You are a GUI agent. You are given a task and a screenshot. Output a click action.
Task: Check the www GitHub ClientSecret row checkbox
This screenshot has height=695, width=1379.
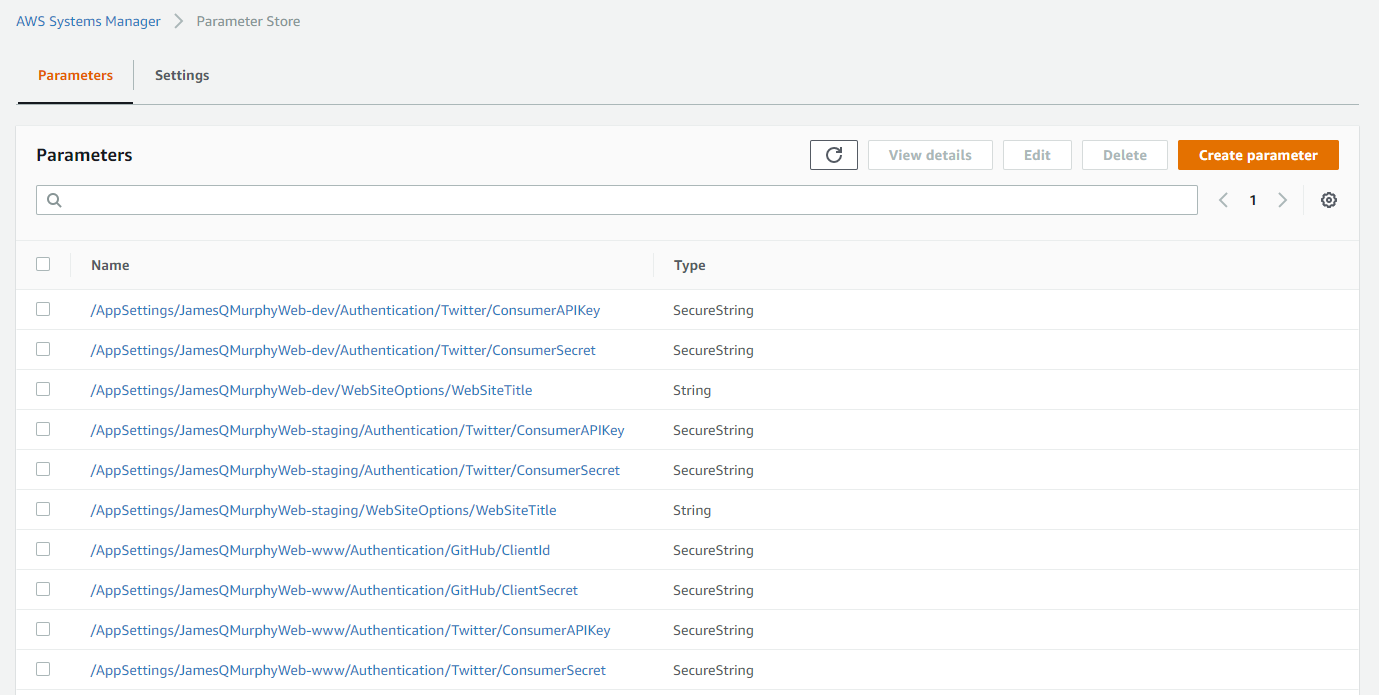tap(43, 589)
